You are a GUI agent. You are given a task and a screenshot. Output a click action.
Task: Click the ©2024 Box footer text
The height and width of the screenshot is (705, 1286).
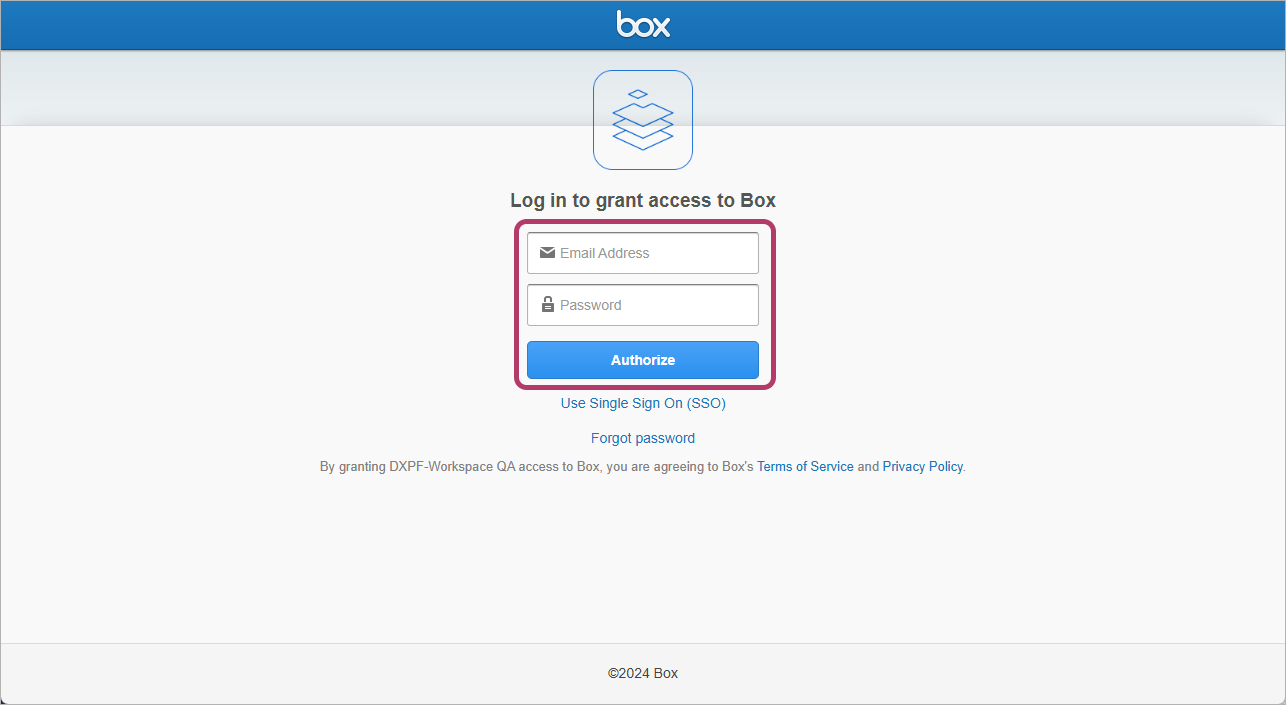coord(643,673)
